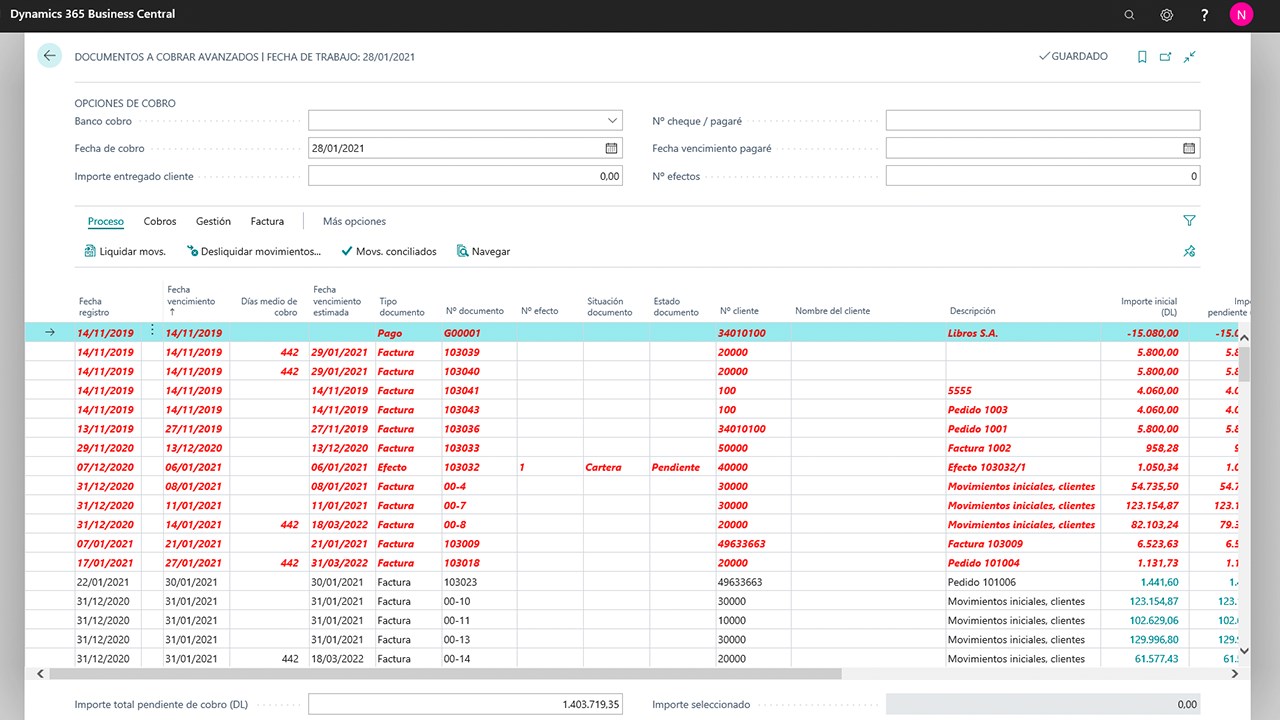The height and width of the screenshot is (720, 1280).
Task: Collapse the page with the shrink arrows icon
Action: click(1190, 57)
